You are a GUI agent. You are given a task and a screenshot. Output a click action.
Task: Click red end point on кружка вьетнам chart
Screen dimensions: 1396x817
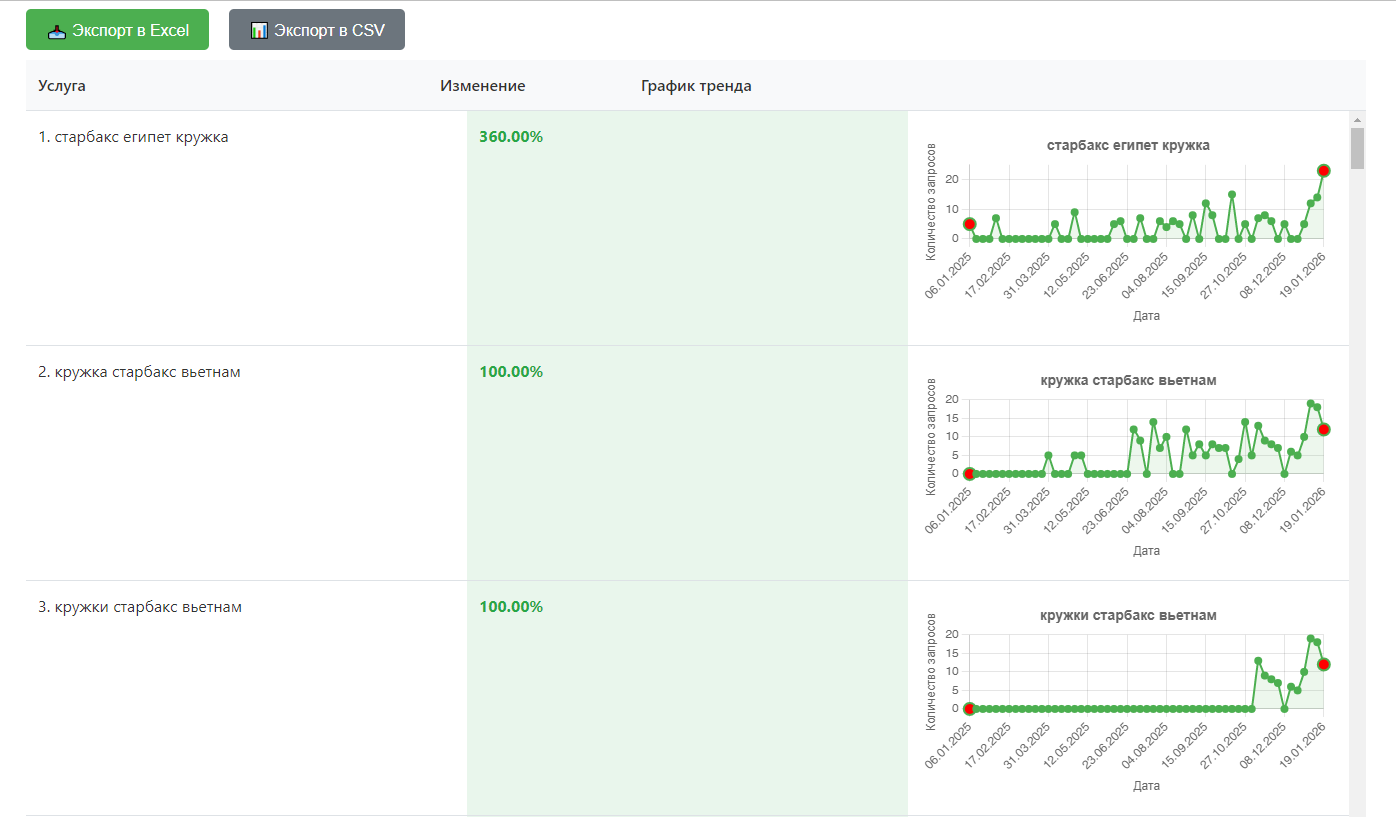(1323, 429)
